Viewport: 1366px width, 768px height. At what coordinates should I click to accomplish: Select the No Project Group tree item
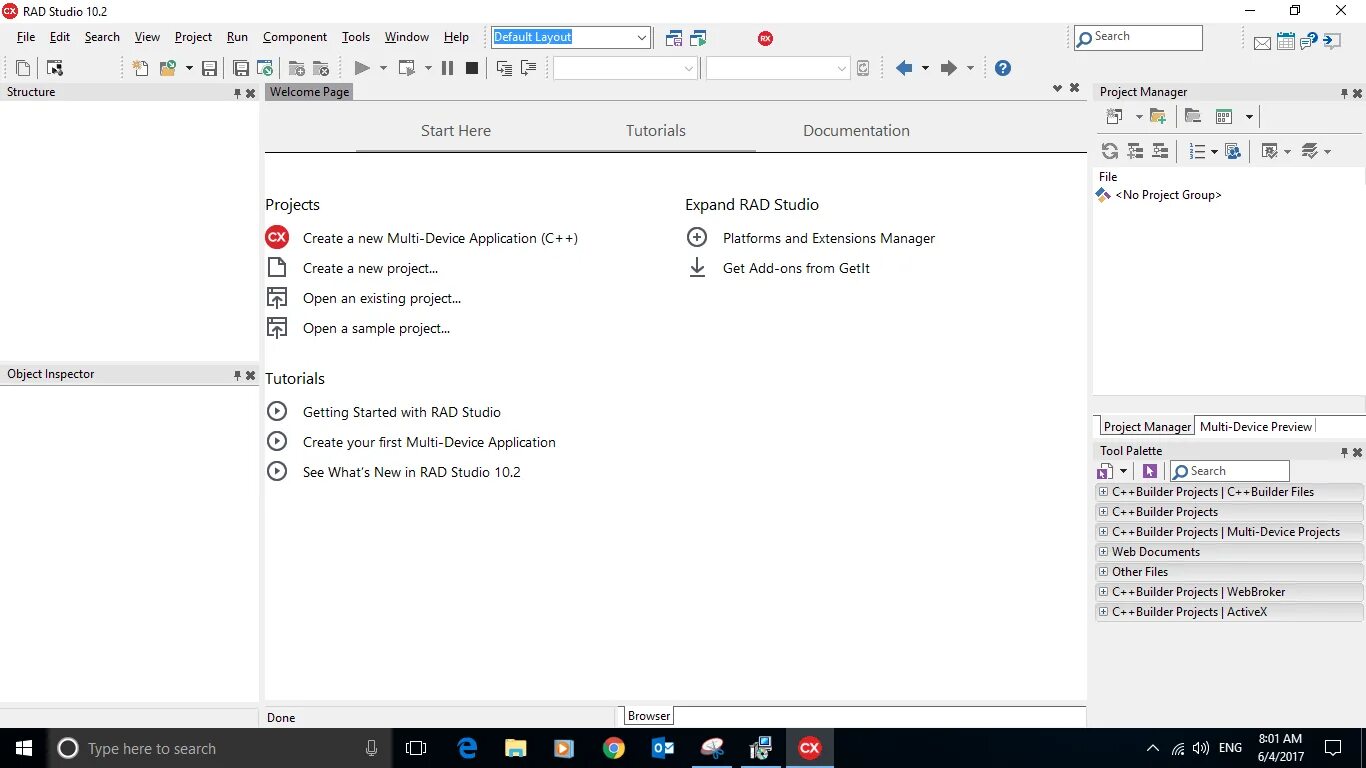(x=1168, y=195)
